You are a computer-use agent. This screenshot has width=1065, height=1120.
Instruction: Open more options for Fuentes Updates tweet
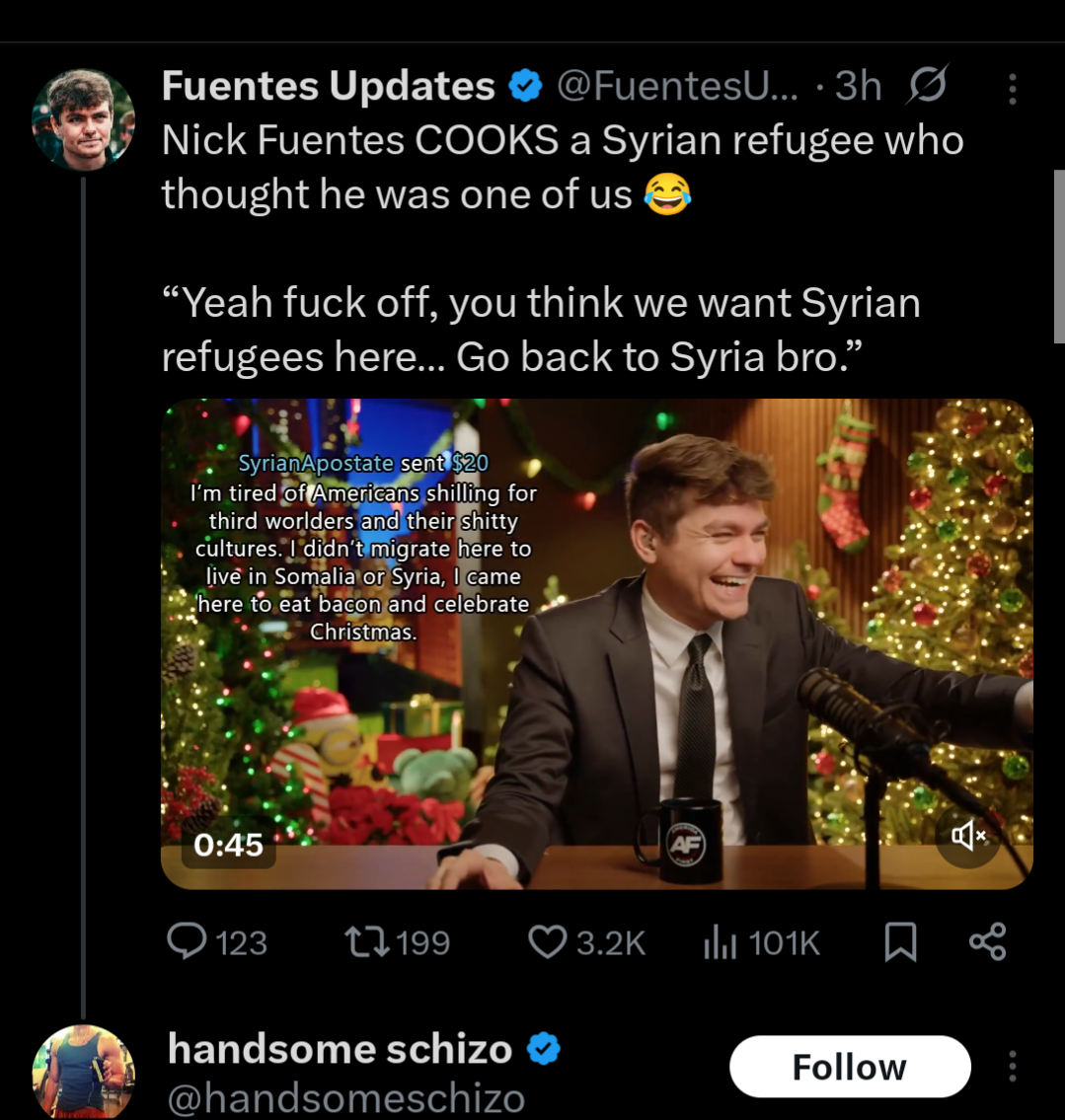click(1012, 90)
